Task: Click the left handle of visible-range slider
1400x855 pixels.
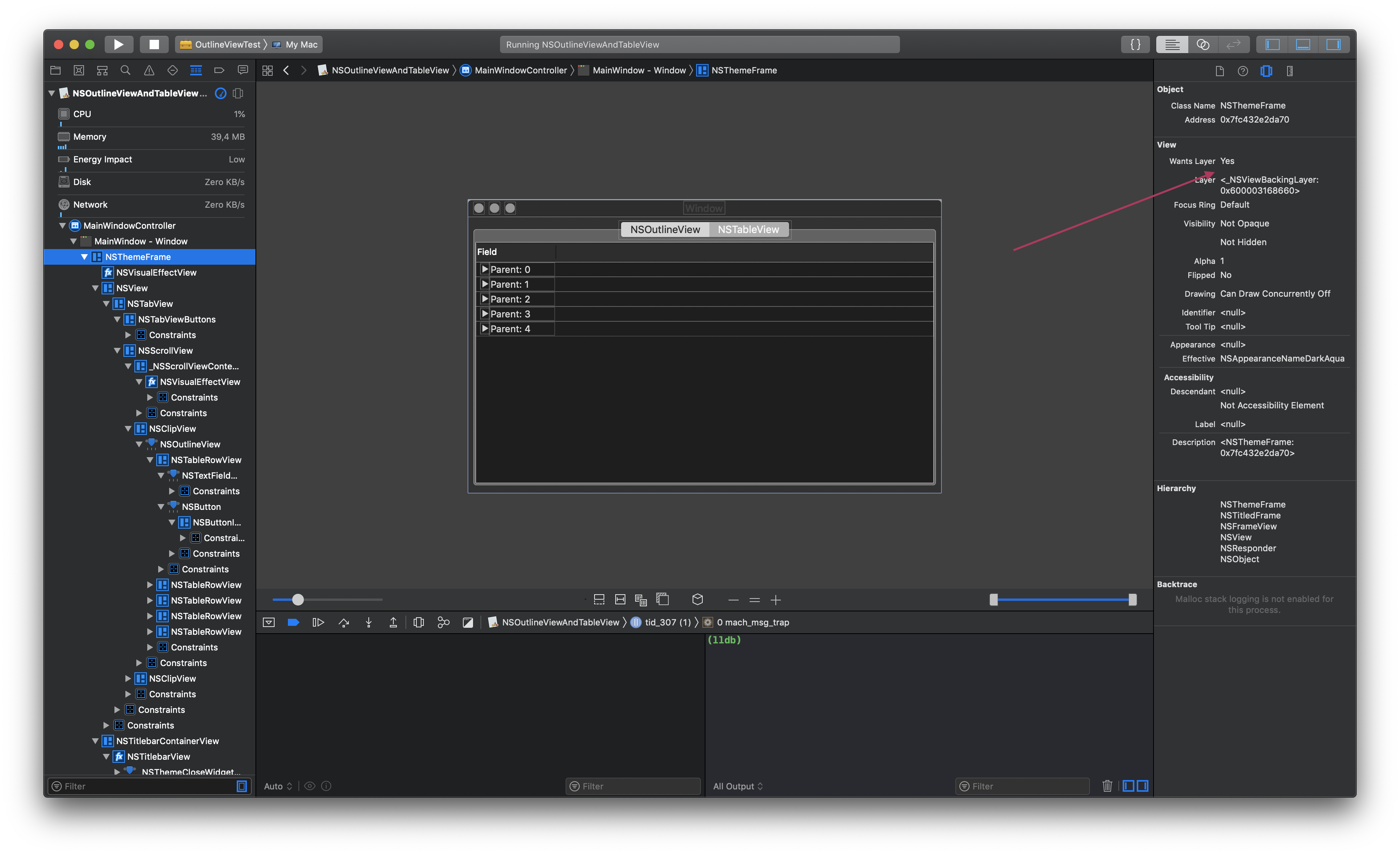Action: click(x=993, y=600)
